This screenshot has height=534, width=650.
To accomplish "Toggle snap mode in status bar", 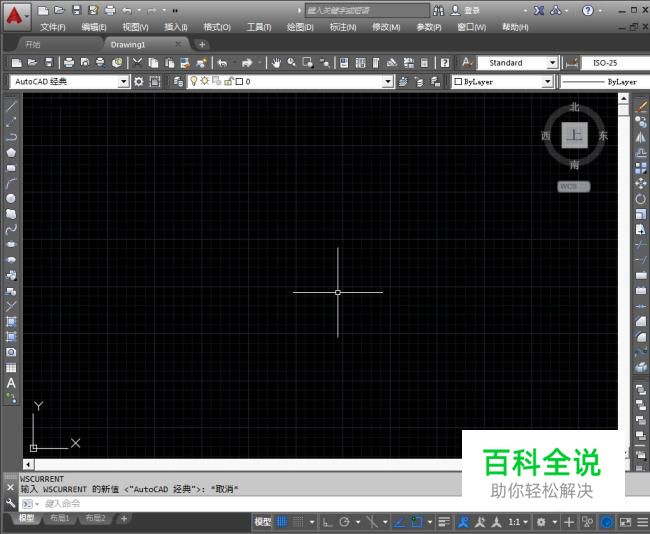I will click(298, 522).
